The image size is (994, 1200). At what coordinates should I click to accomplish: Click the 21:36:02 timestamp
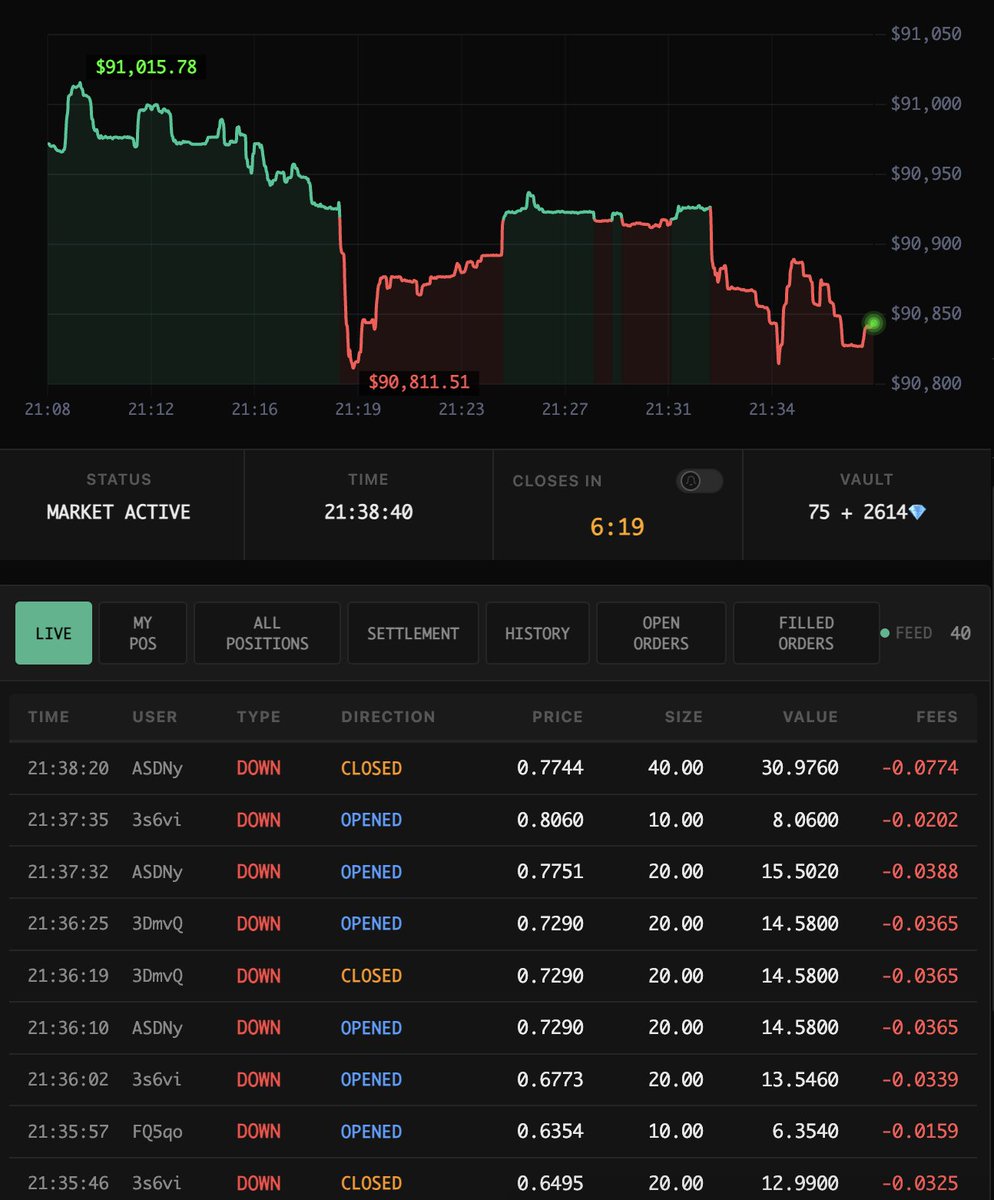[x=68, y=1080]
